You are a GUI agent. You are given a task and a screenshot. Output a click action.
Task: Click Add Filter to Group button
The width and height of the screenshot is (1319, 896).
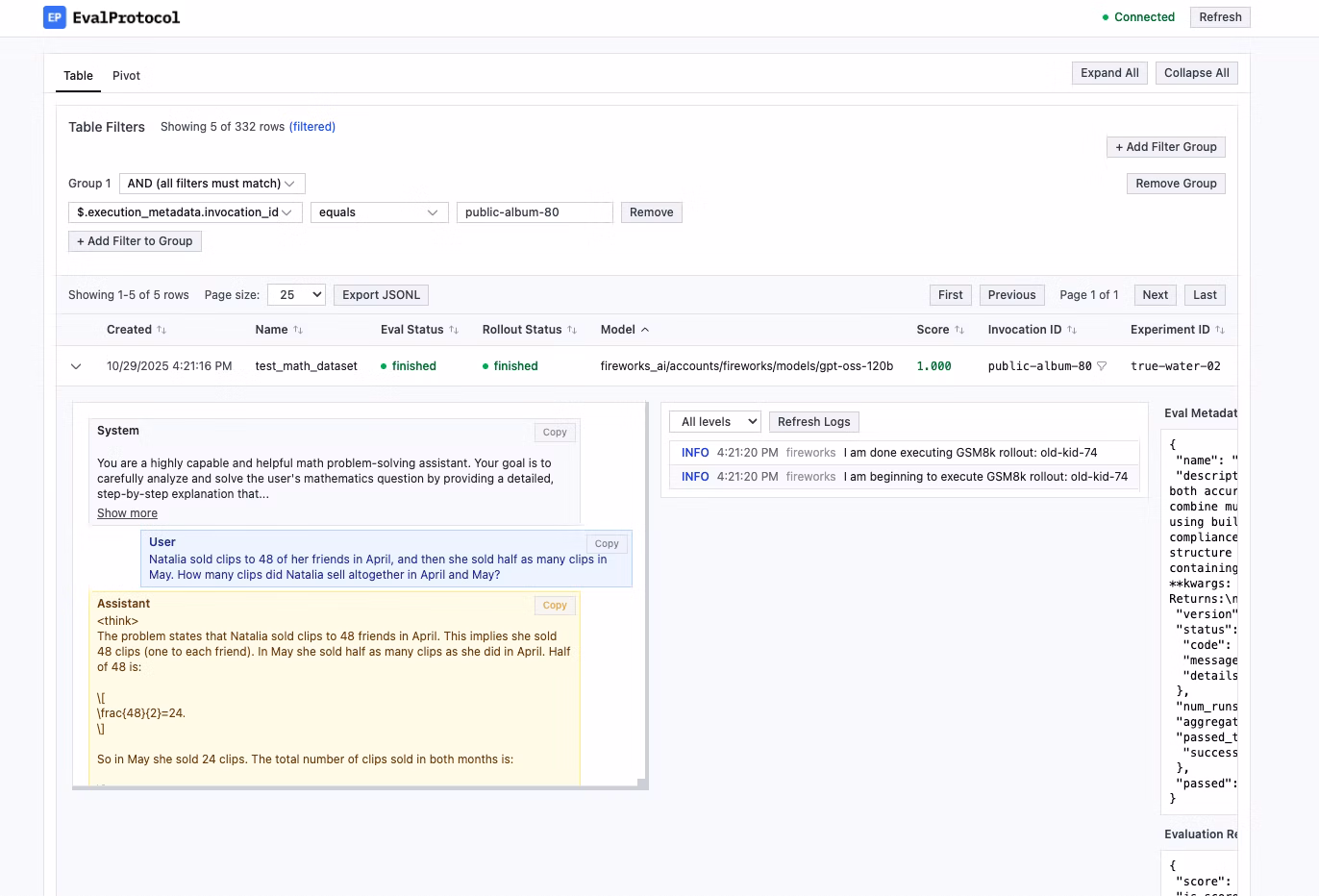coord(135,241)
